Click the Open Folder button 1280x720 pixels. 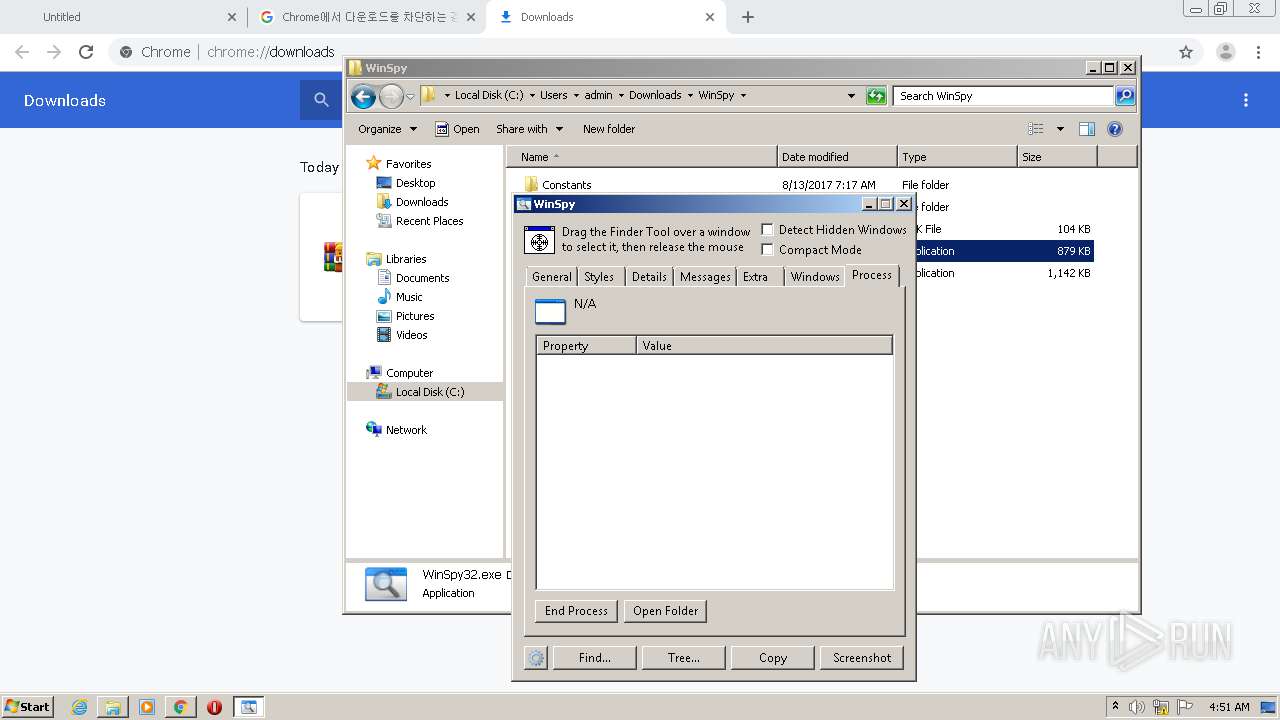point(666,611)
